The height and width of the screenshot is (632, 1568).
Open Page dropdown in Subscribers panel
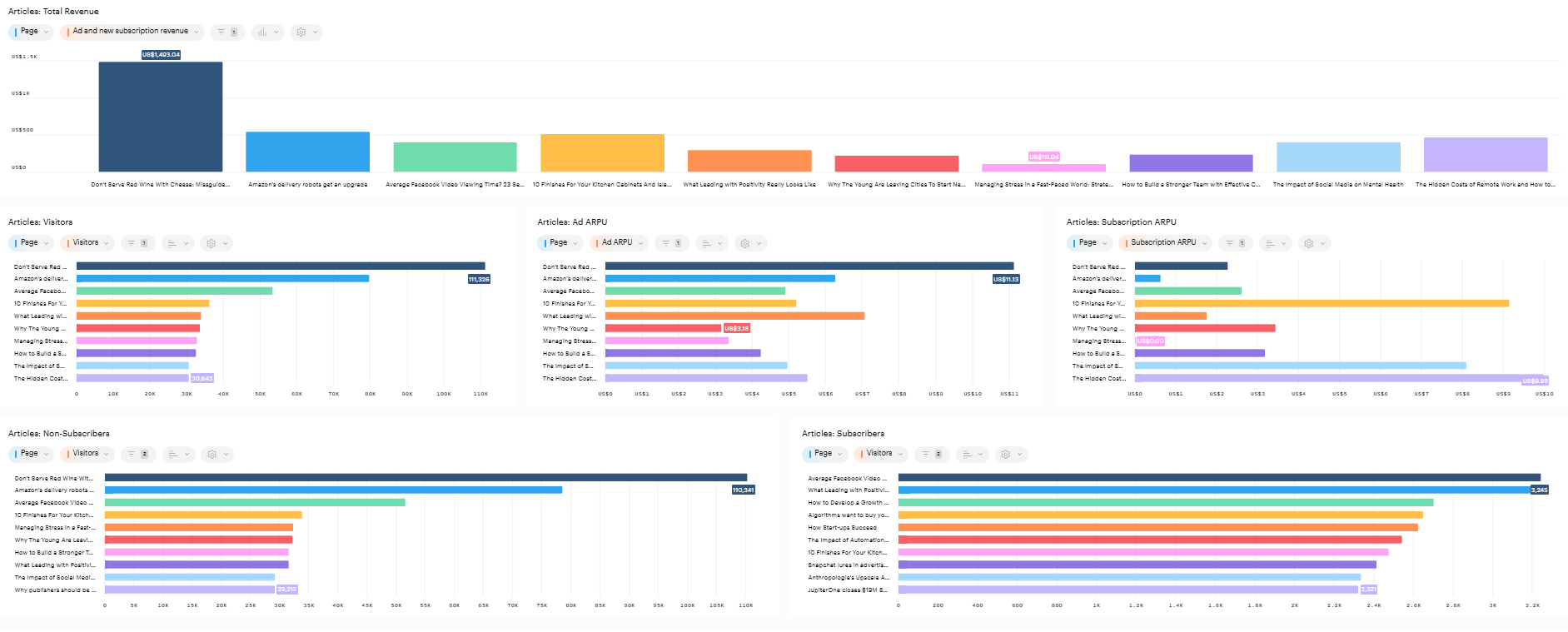click(x=824, y=454)
